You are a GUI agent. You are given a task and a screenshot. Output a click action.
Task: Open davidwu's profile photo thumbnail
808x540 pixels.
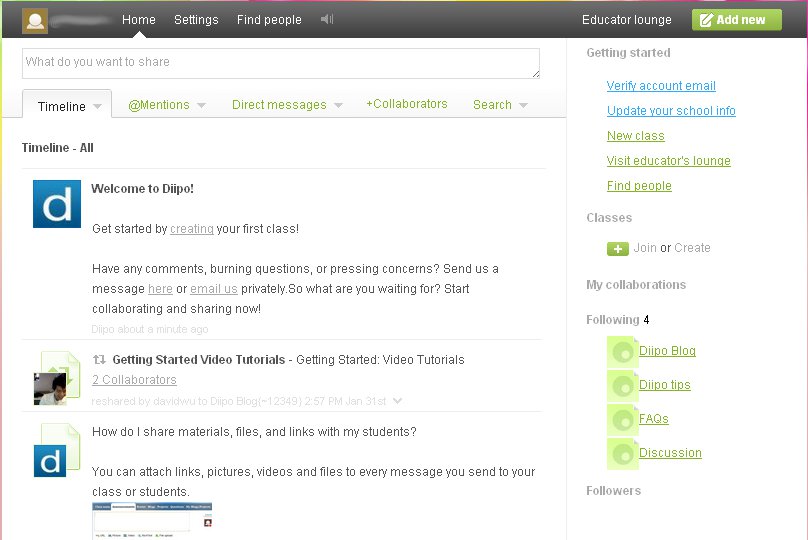click(49, 389)
